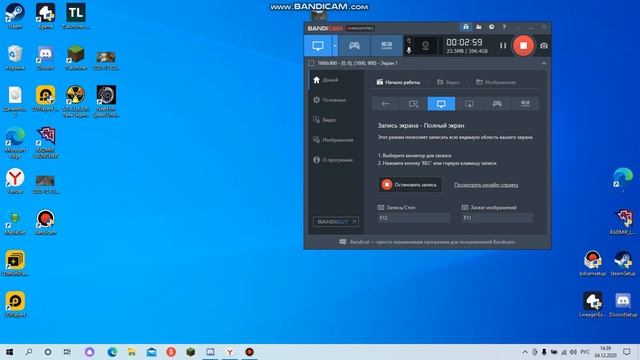Toggle the microphone icon in Bandicam toolbar
Viewport: 640px width, 360px height.
[409, 50]
